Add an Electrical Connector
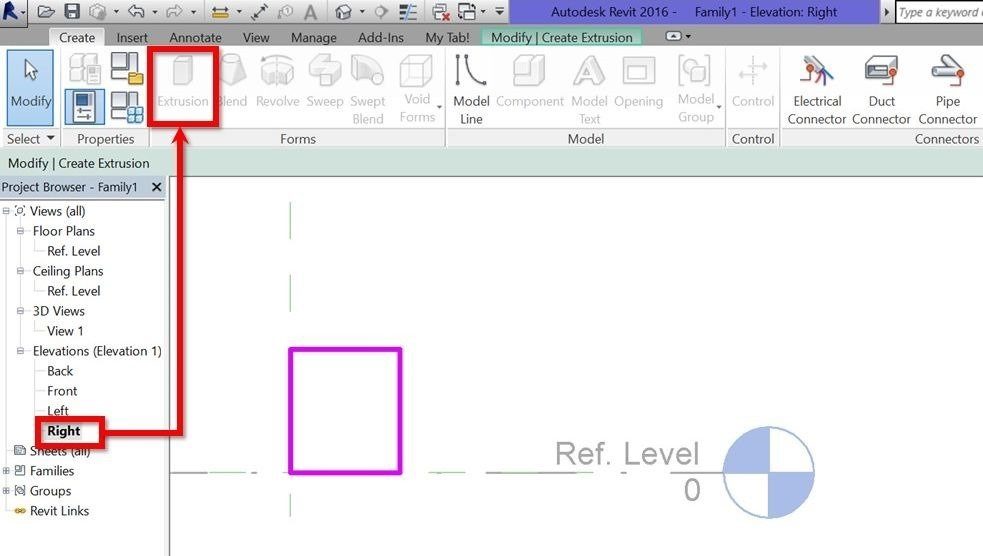 817,90
